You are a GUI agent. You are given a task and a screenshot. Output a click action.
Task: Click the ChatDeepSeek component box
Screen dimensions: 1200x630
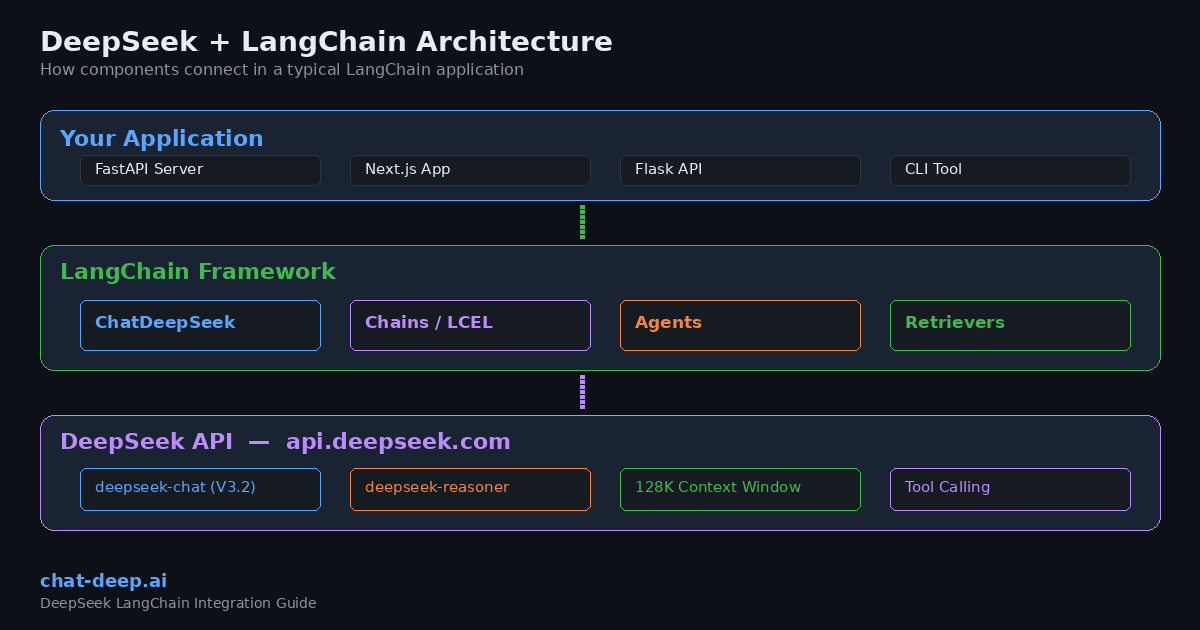point(200,325)
